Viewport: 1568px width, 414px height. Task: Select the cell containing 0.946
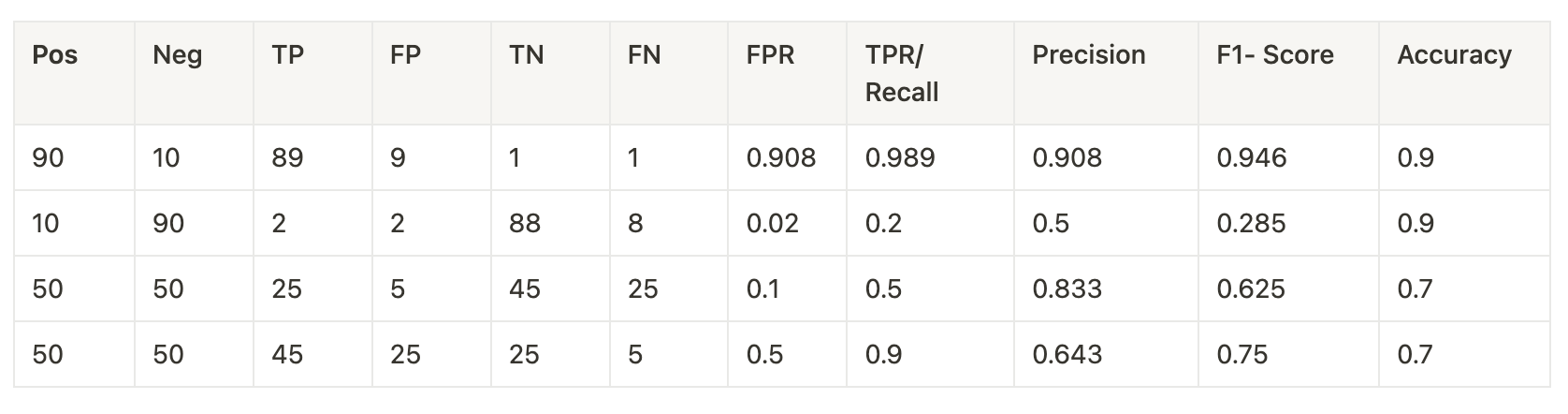click(x=1251, y=157)
